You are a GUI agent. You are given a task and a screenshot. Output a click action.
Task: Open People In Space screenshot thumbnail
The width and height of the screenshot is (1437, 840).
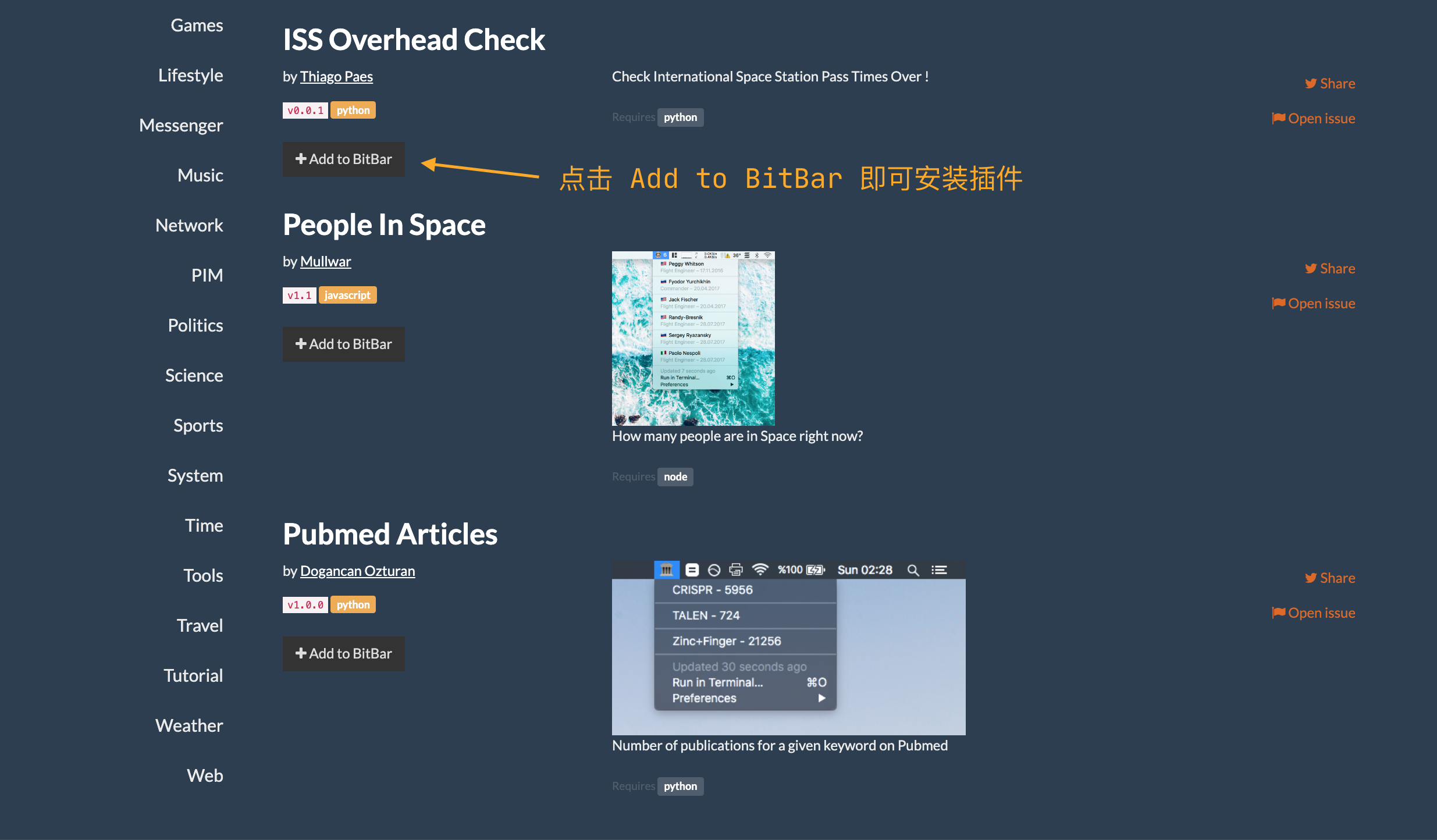pyautogui.click(x=693, y=339)
